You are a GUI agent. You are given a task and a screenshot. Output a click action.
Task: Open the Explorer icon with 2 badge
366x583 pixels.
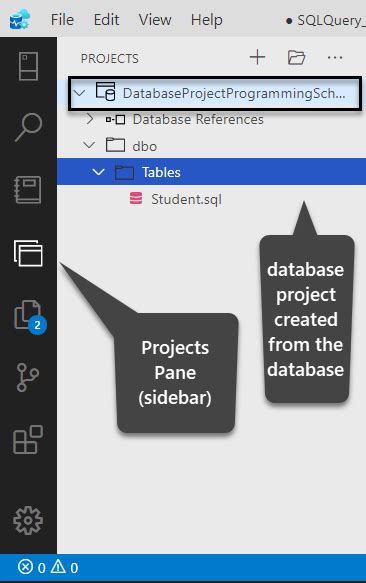coord(30,317)
